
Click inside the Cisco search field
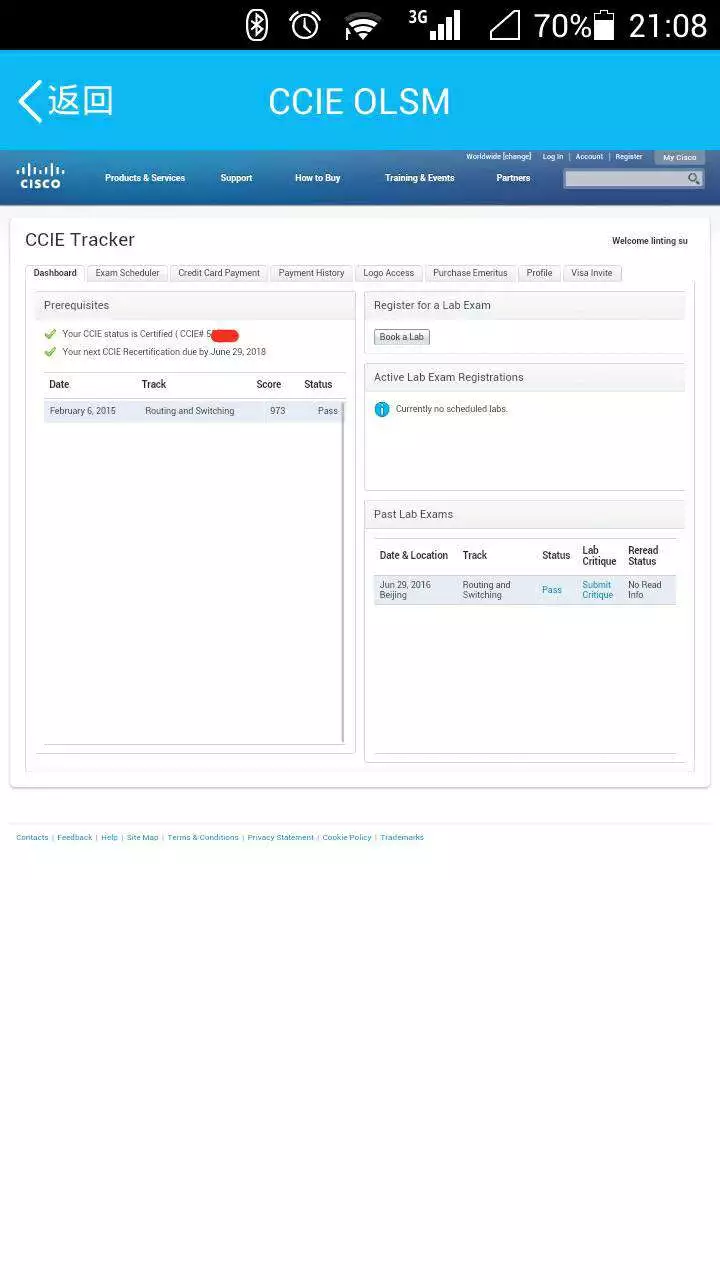(x=625, y=179)
